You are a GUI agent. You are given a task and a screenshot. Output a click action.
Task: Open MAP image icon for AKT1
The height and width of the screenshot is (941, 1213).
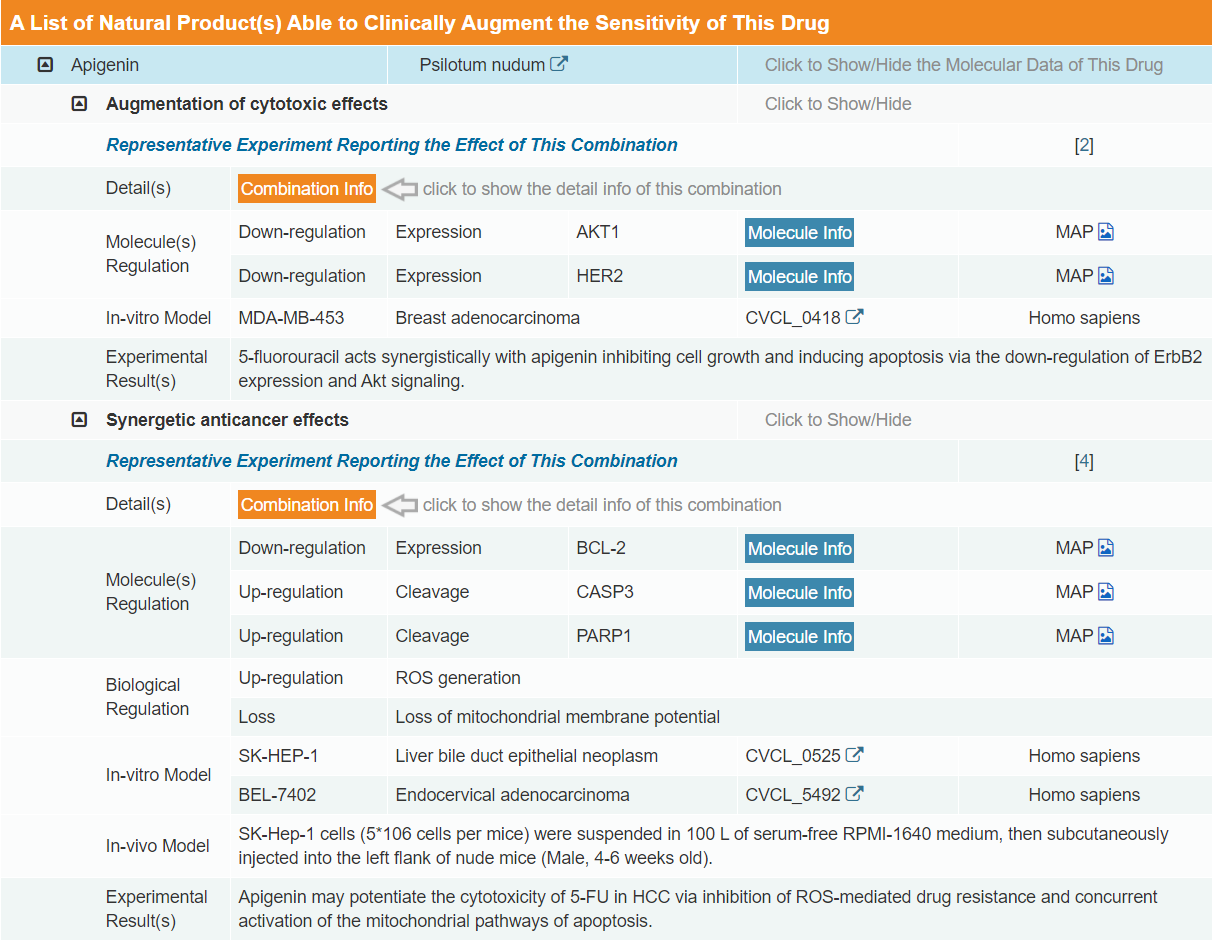click(x=1105, y=232)
